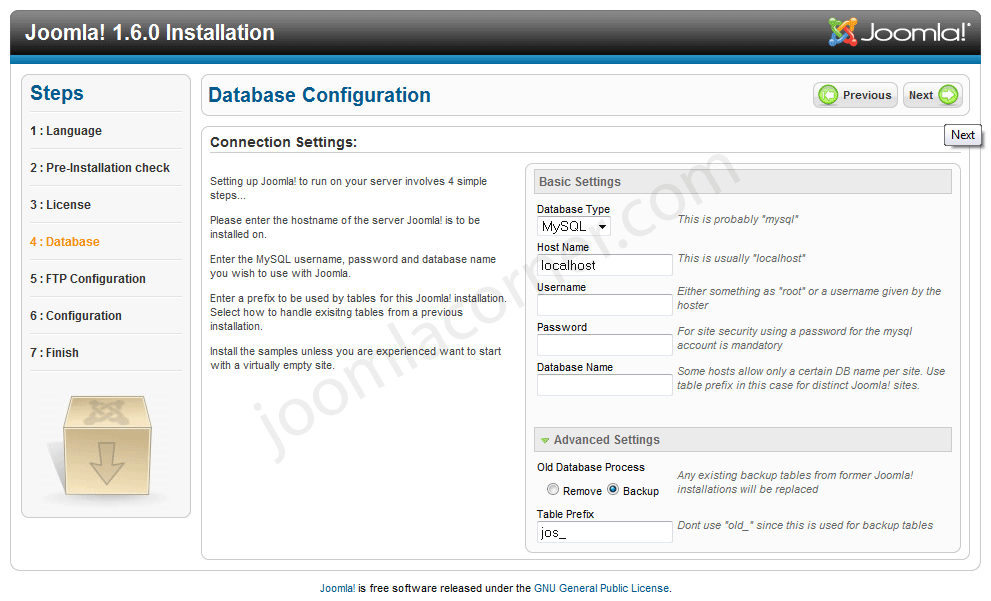Click the 'Dont use "old_"' hint text
Viewport: 991px width, 601px height.
tap(805, 525)
